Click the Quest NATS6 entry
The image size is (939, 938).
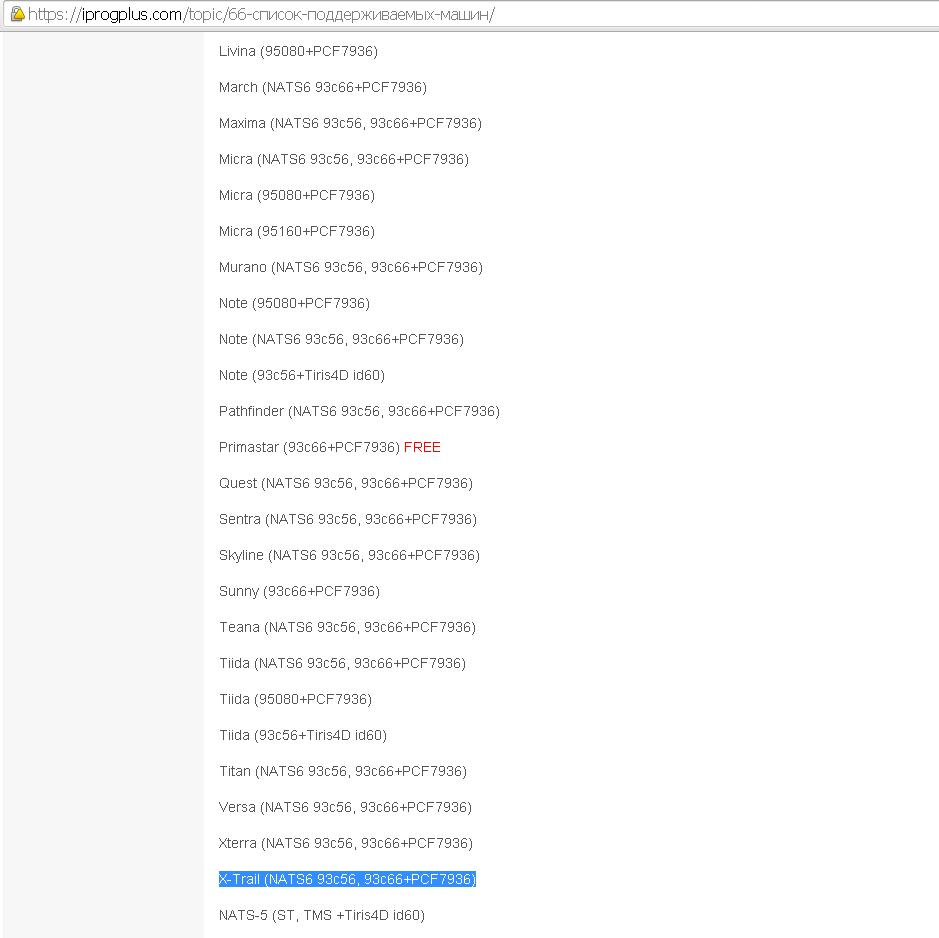(346, 483)
